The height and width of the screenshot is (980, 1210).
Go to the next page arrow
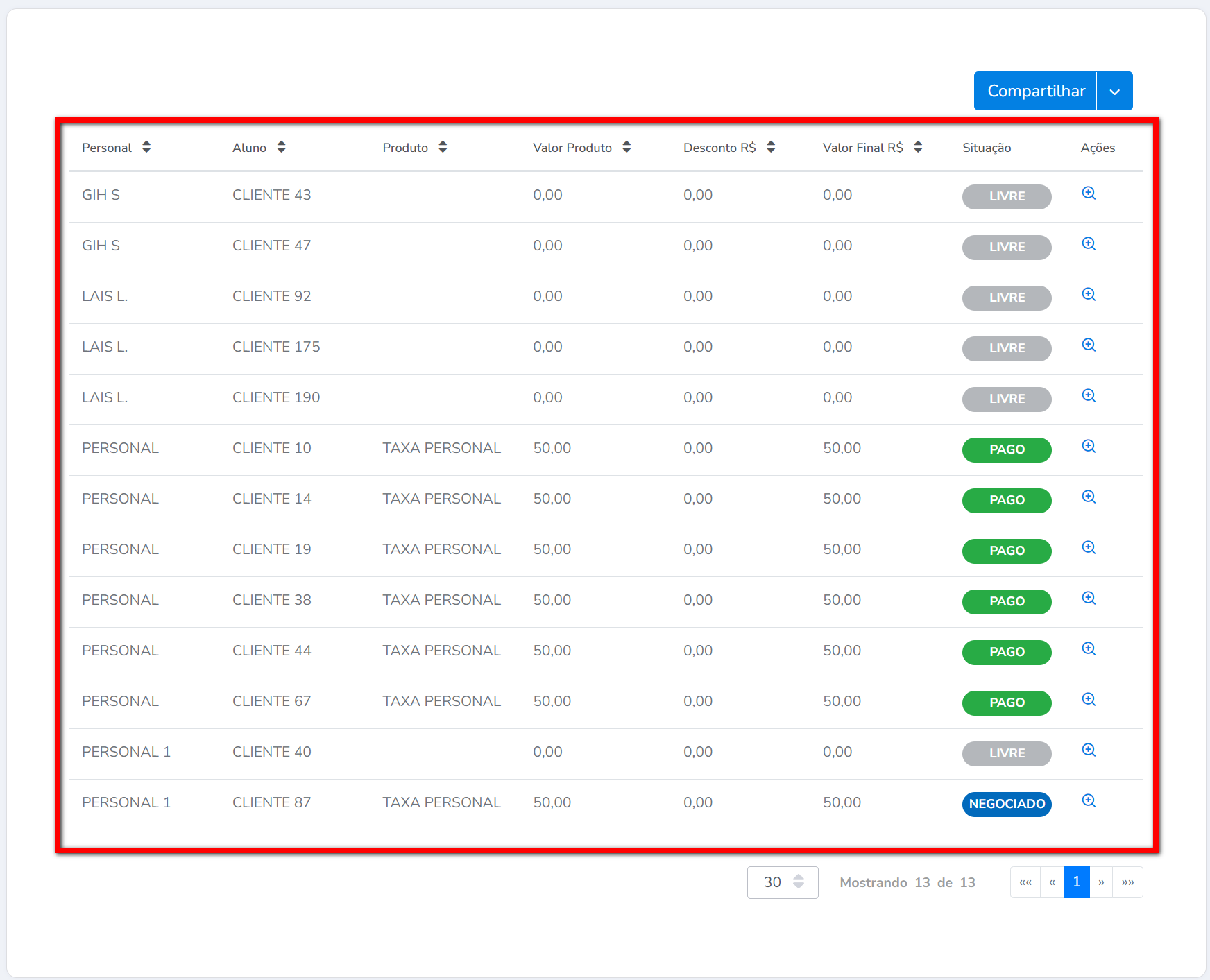(1101, 882)
